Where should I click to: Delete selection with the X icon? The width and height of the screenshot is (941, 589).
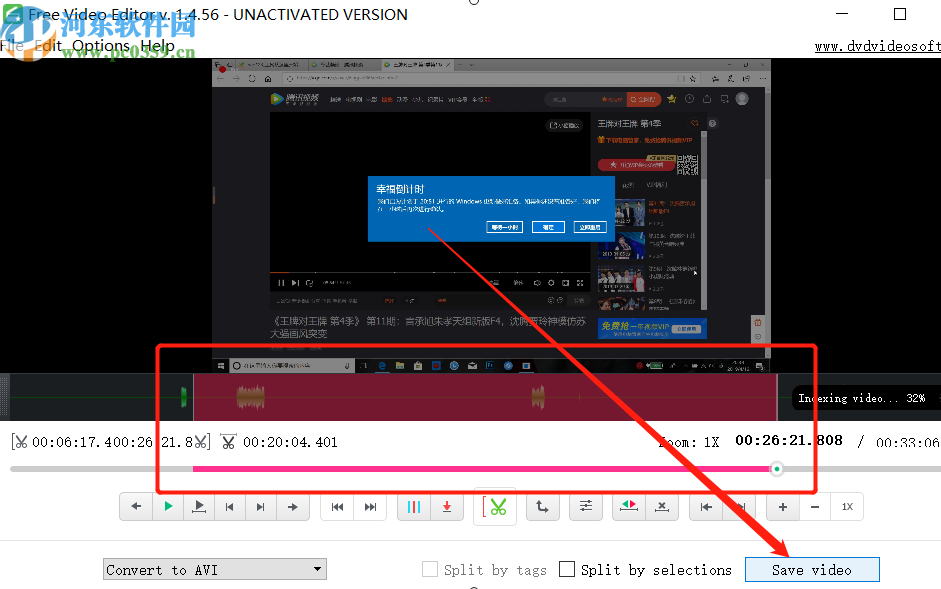click(x=662, y=506)
